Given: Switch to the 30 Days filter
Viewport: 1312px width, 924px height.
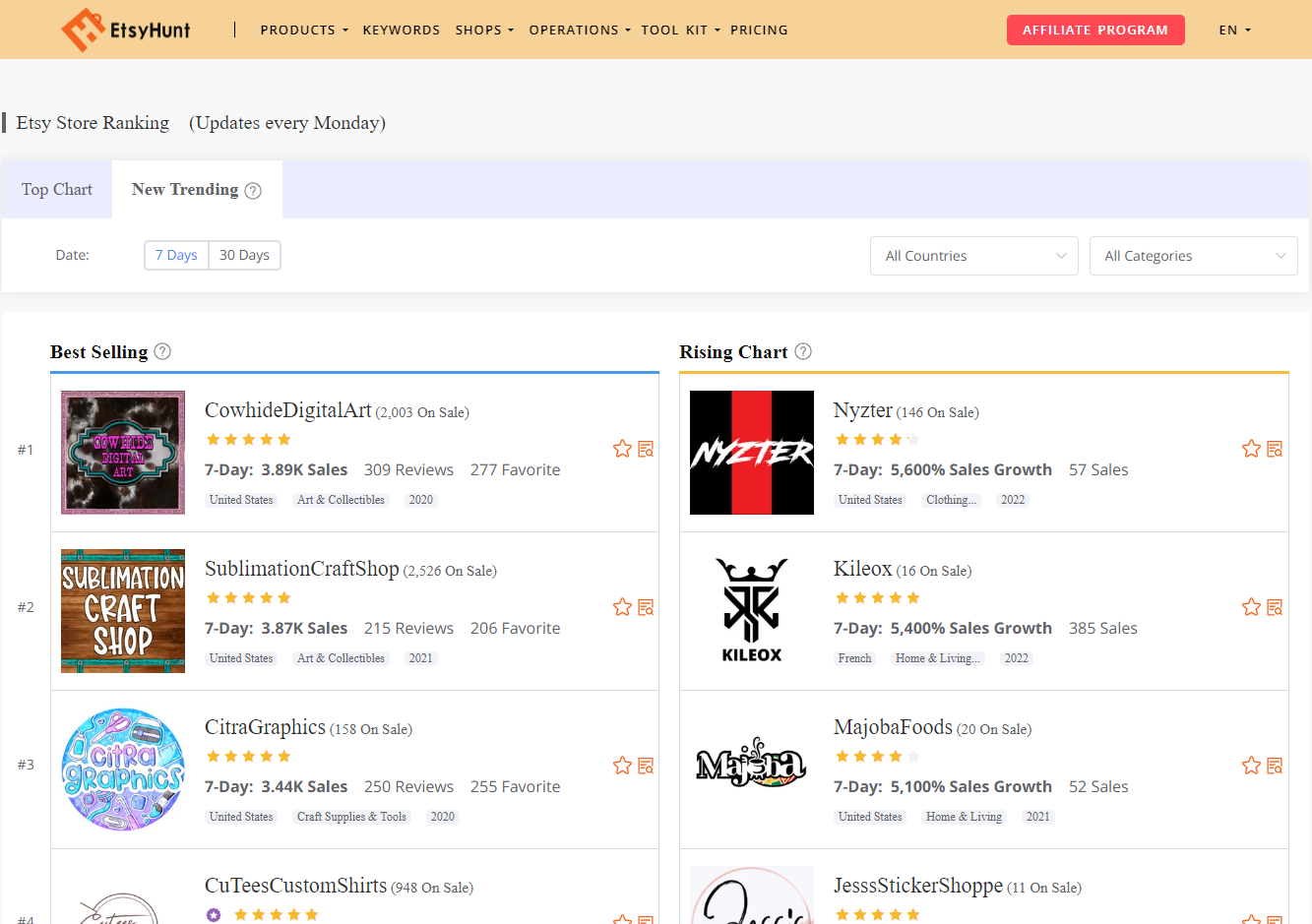Looking at the screenshot, I should point(244,255).
